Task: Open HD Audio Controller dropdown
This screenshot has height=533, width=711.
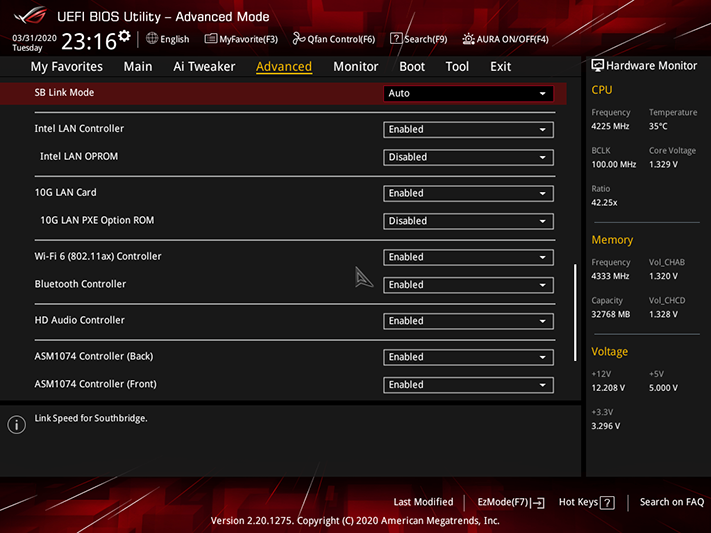Action: point(468,321)
